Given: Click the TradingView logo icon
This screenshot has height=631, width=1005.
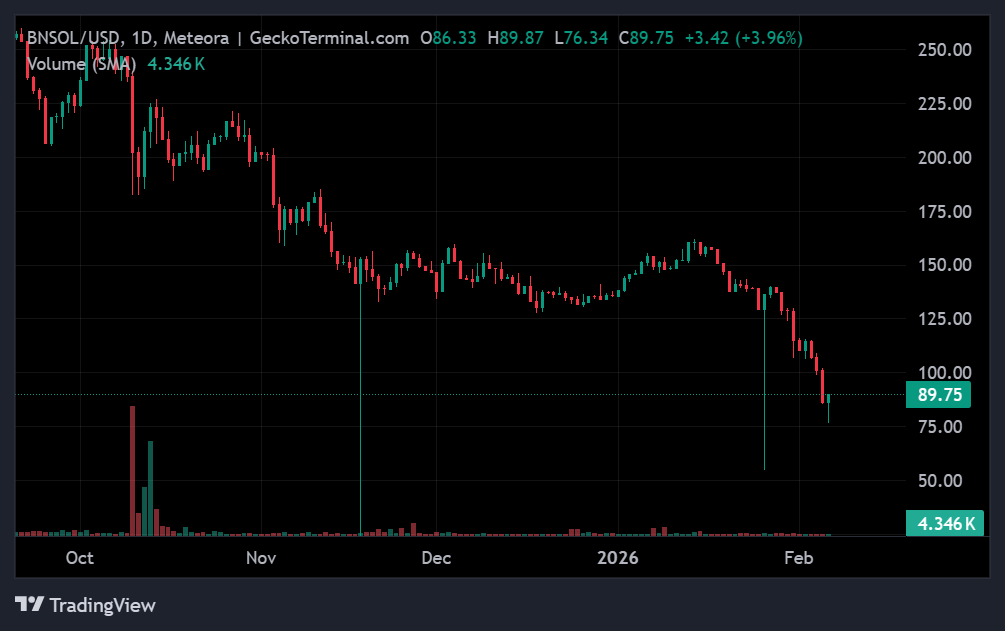Looking at the screenshot, I should coord(30,607).
